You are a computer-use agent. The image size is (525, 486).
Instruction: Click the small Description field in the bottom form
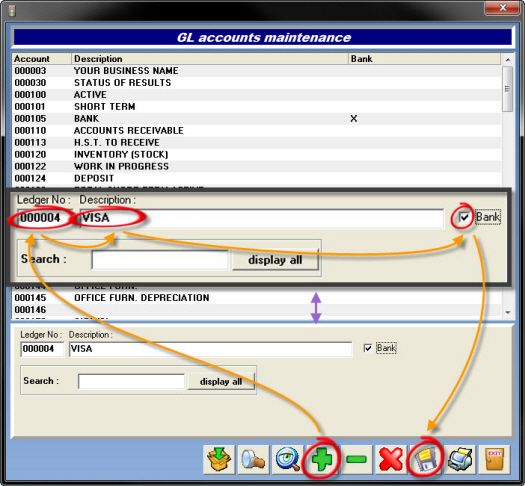[x=211, y=349]
